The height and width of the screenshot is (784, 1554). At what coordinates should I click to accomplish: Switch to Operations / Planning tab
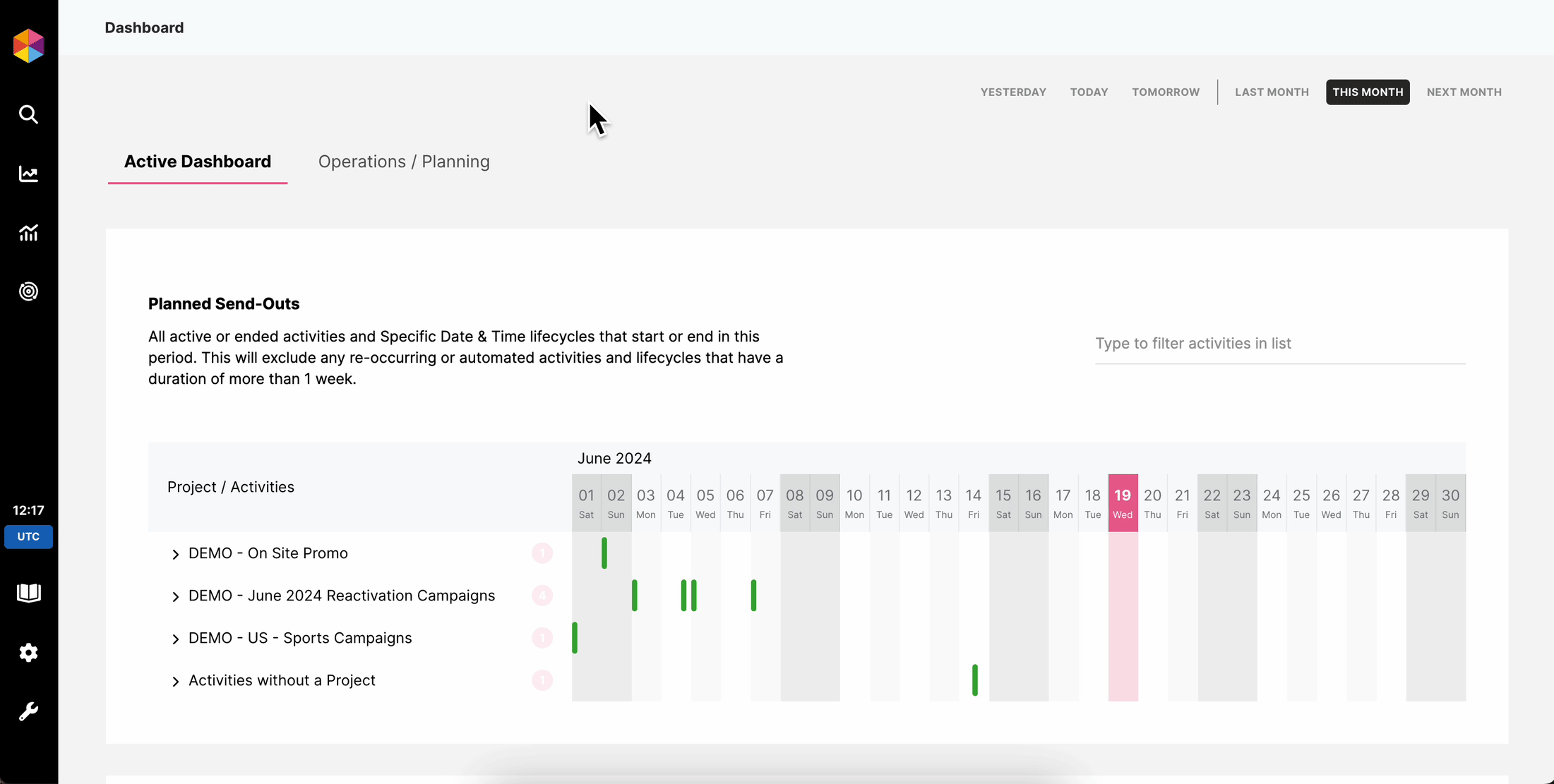click(403, 162)
